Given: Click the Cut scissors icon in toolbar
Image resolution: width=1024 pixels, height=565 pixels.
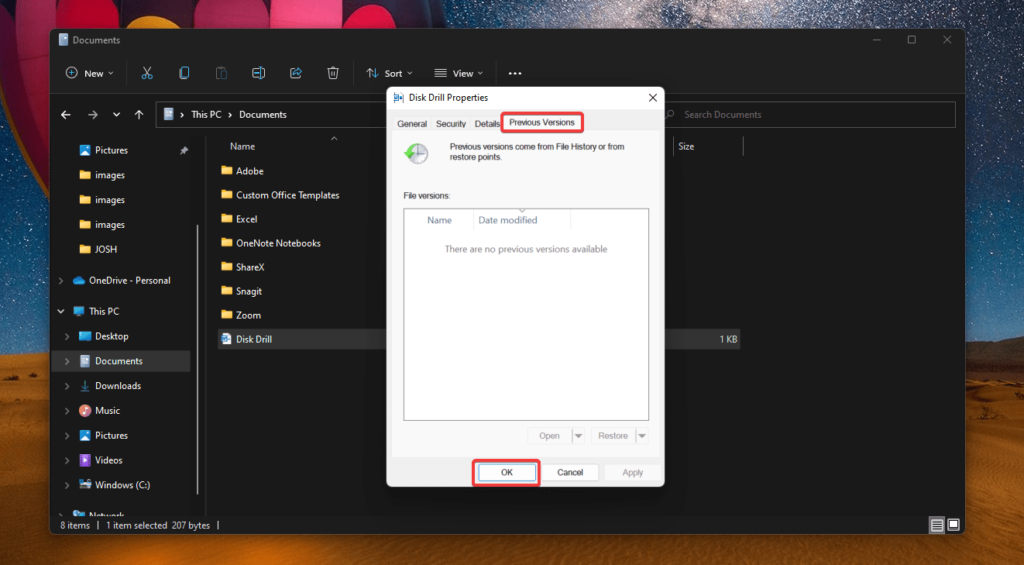Looking at the screenshot, I should tap(147, 73).
